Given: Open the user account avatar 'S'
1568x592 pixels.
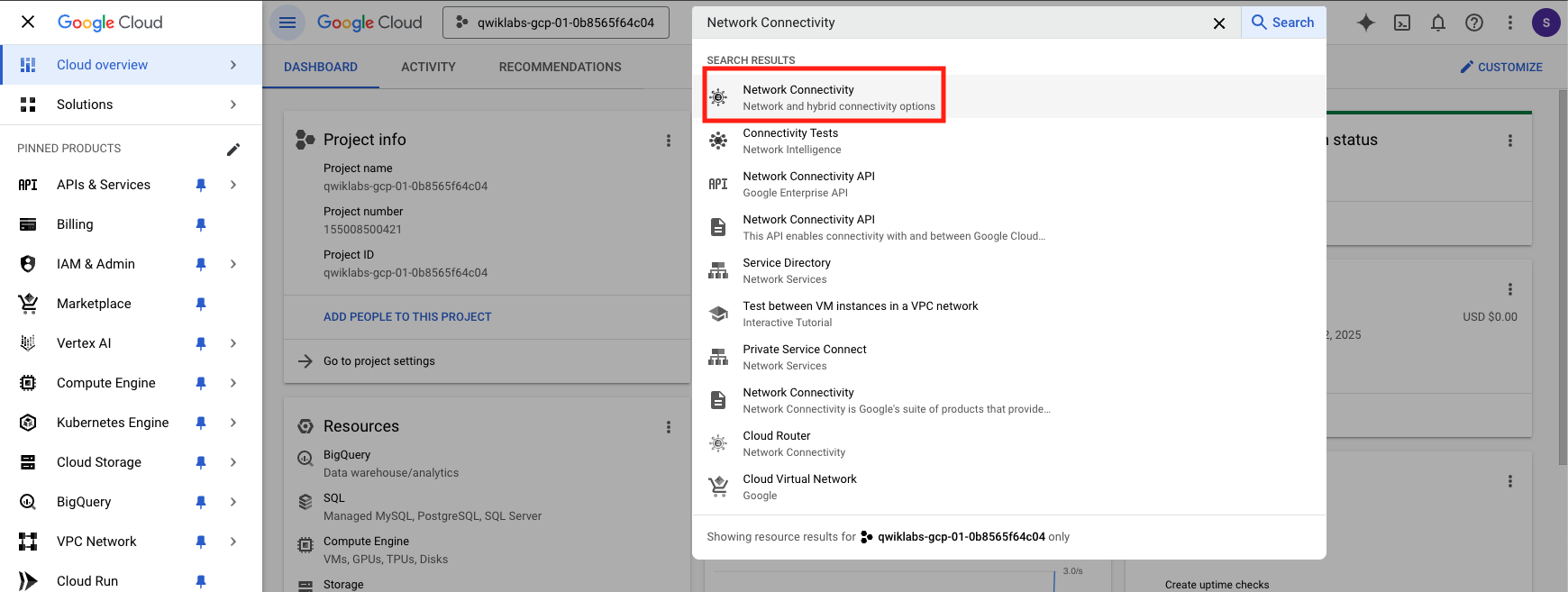Looking at the screenshot, I should [x=1546, y=23].
